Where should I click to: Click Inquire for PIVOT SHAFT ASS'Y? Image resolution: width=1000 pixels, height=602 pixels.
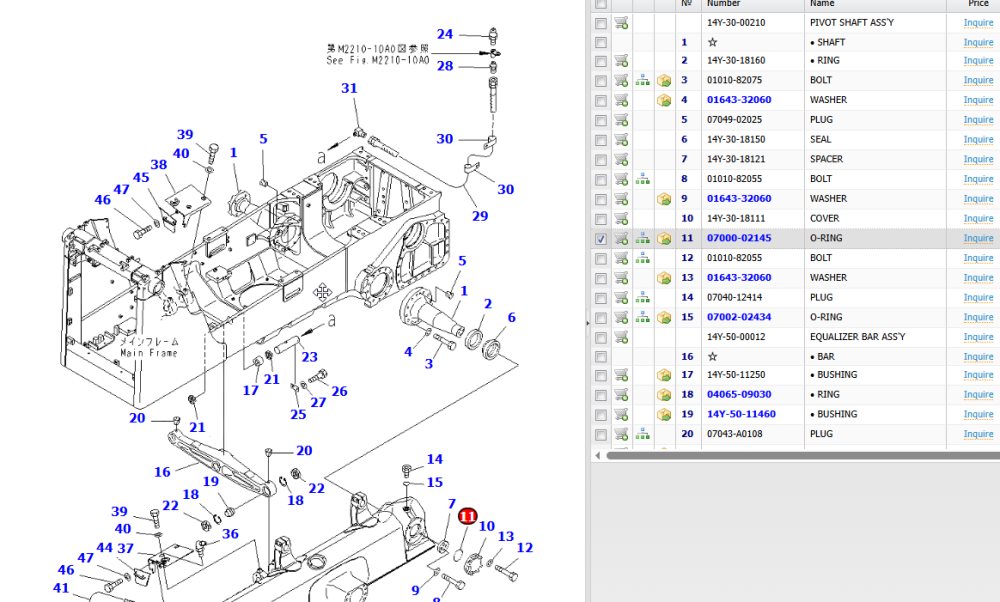(978, 23)
